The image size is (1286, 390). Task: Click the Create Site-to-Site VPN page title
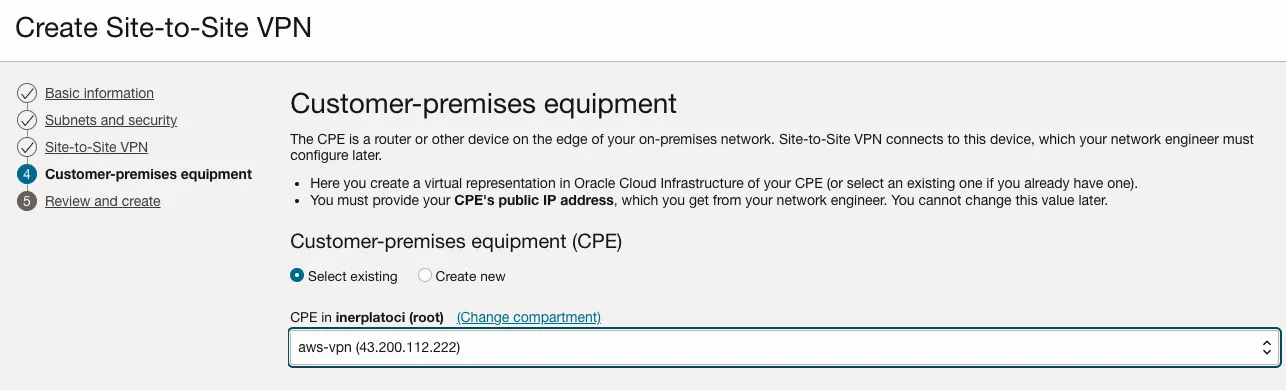coord(163,27)
